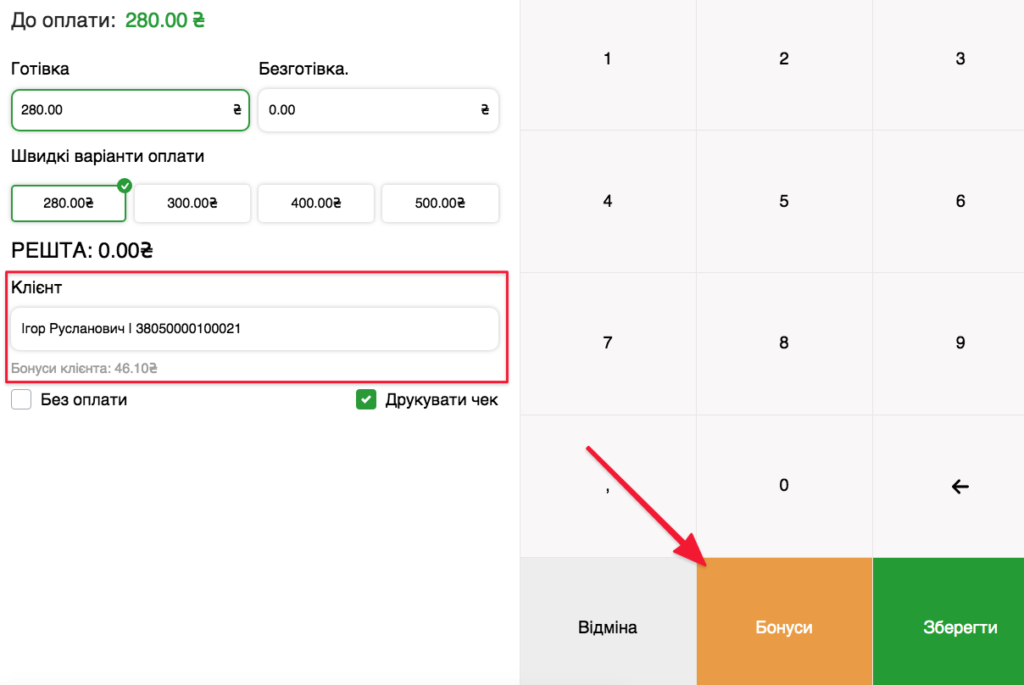Pick the 400.00₴ quick payment option
Image resolution: width=1024 pixels, height=685 pixels.
coord(316,203)
